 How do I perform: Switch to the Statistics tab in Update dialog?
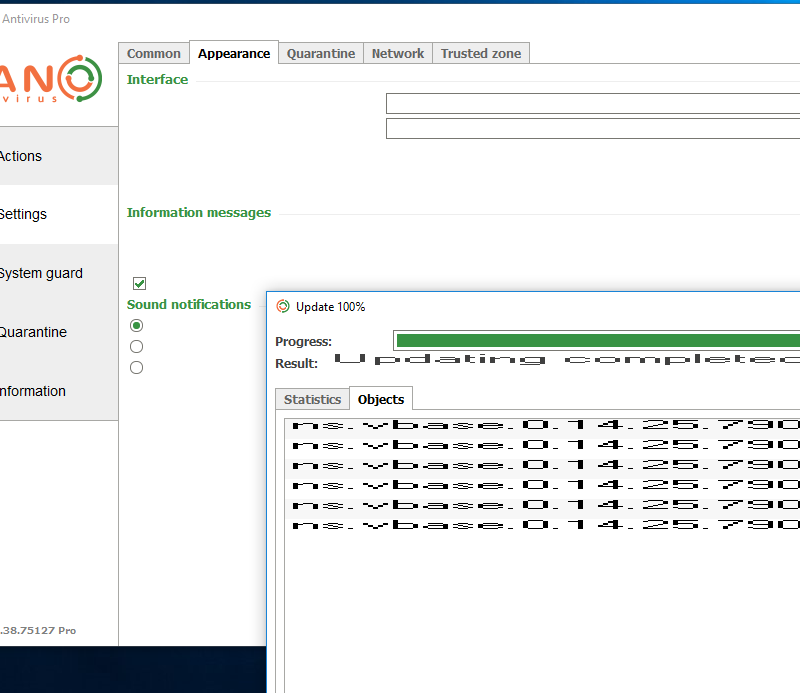(312, 399)
